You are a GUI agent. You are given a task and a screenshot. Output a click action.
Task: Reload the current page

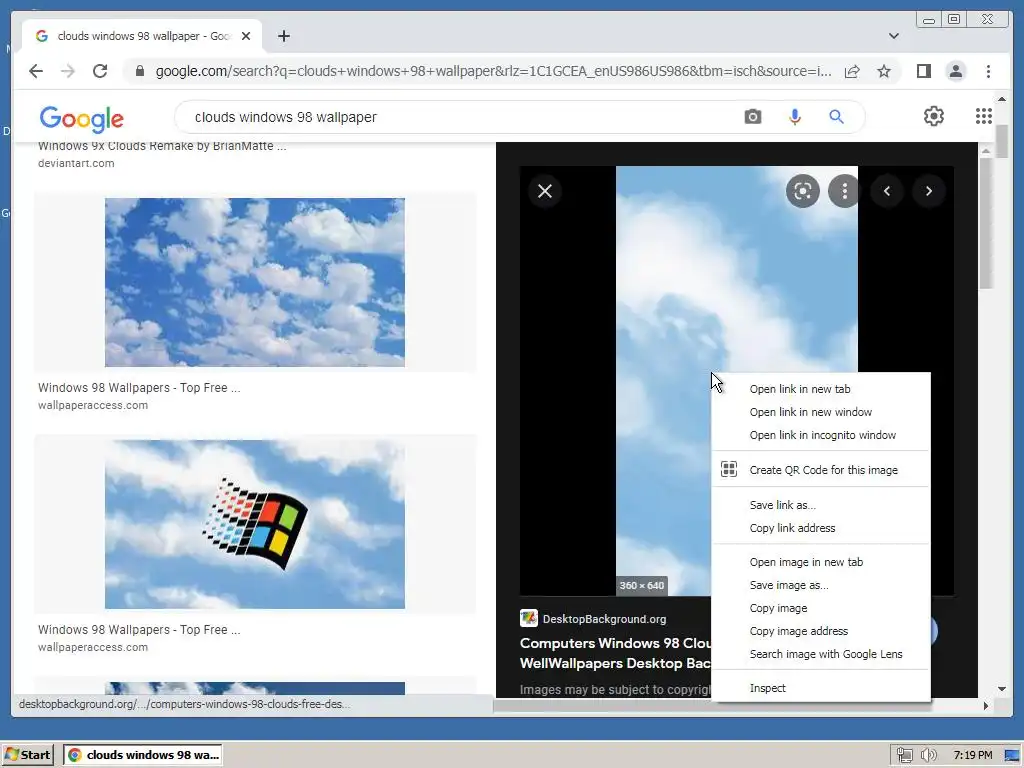[100, 71]
